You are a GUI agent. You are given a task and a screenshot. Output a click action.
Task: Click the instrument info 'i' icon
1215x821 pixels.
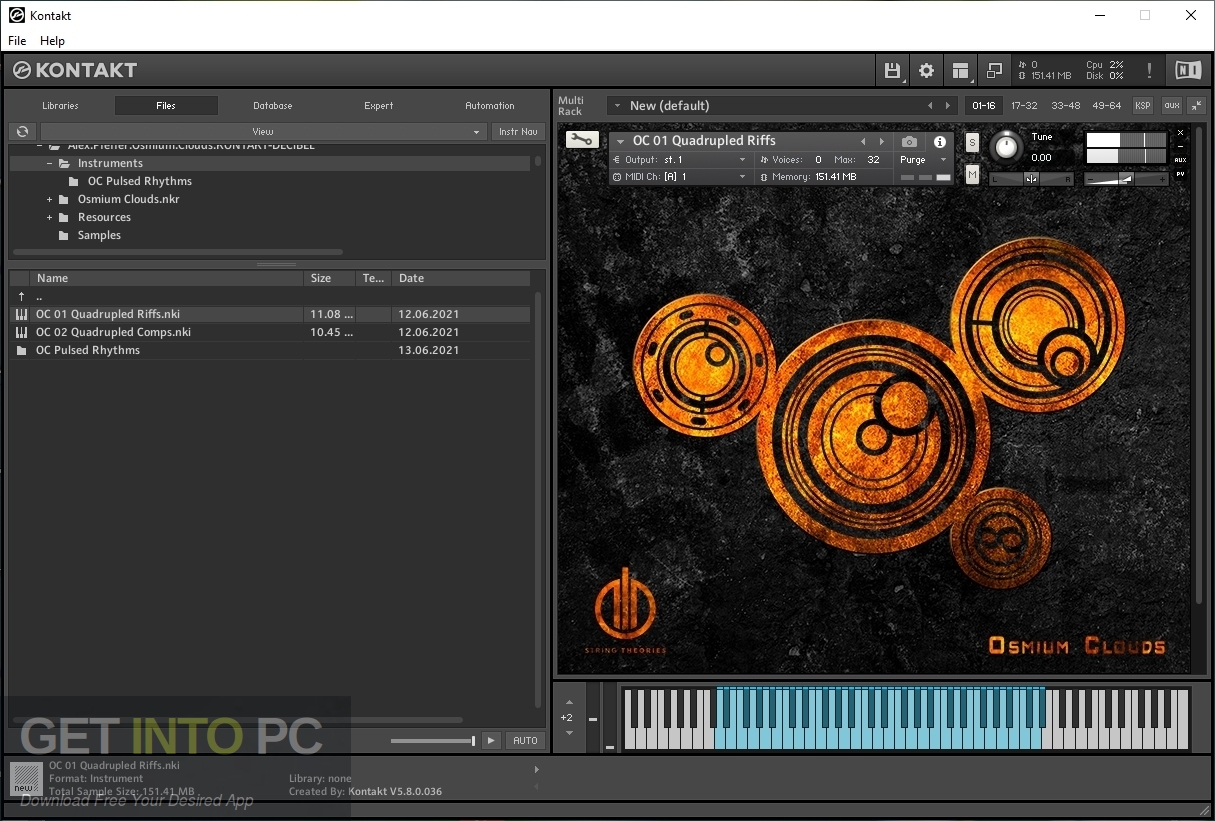point(940,142)
